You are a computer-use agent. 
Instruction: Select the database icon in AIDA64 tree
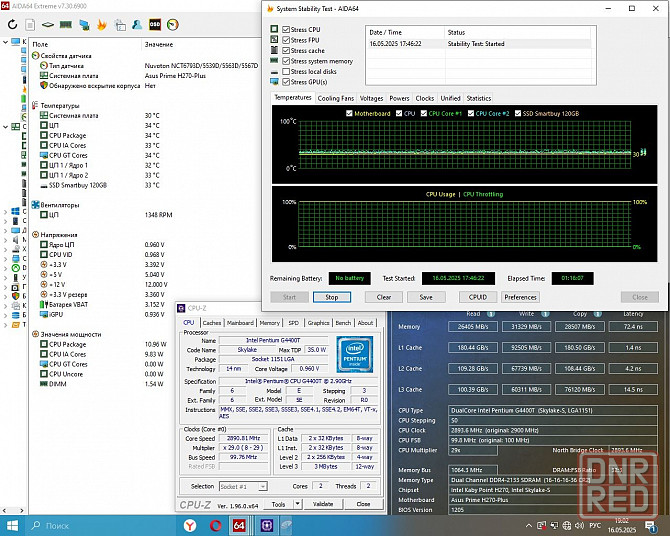click(x=15, y=315)
